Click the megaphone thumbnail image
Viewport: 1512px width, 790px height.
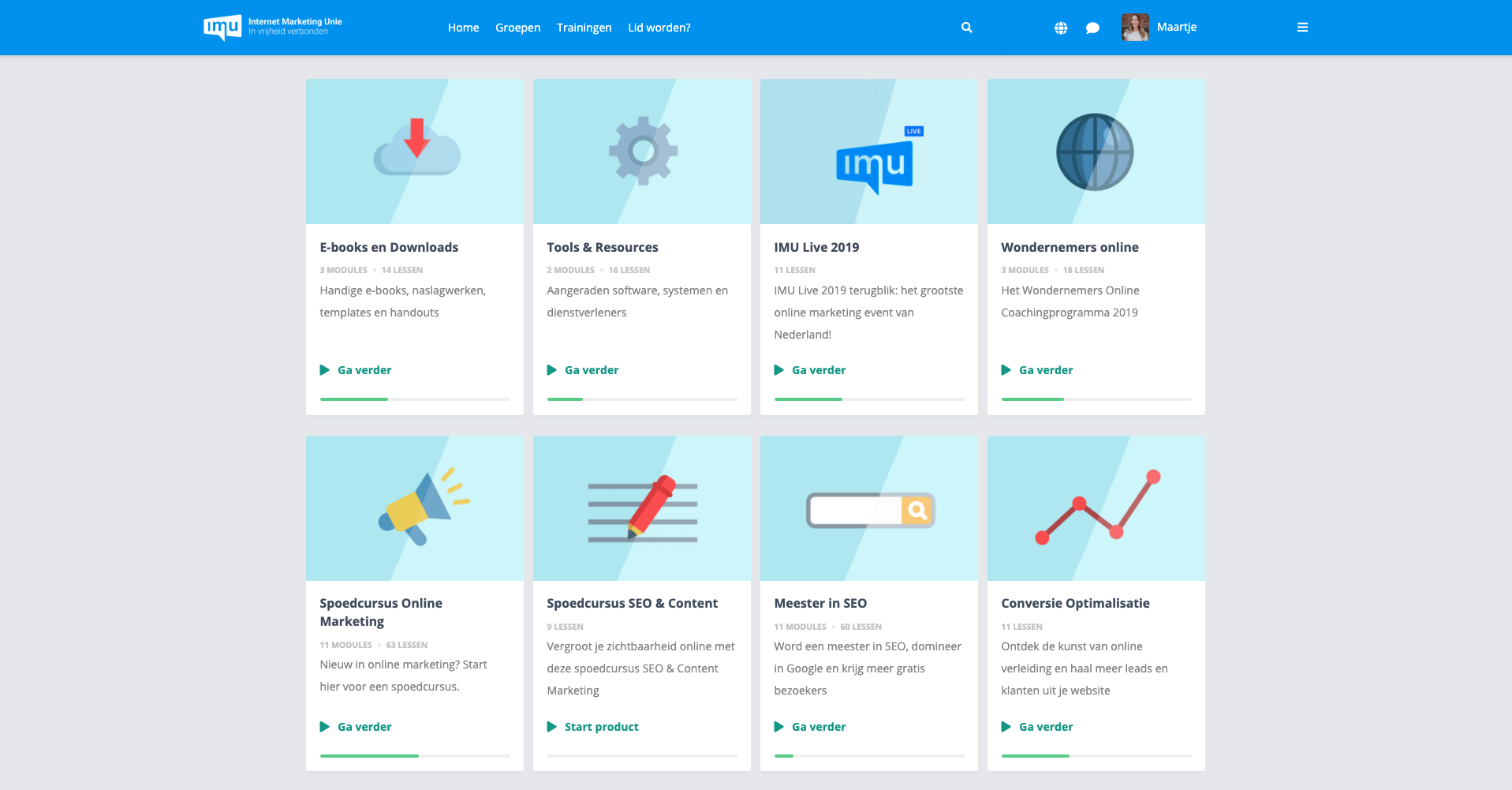pyautogui.click(x=415, y=508)
